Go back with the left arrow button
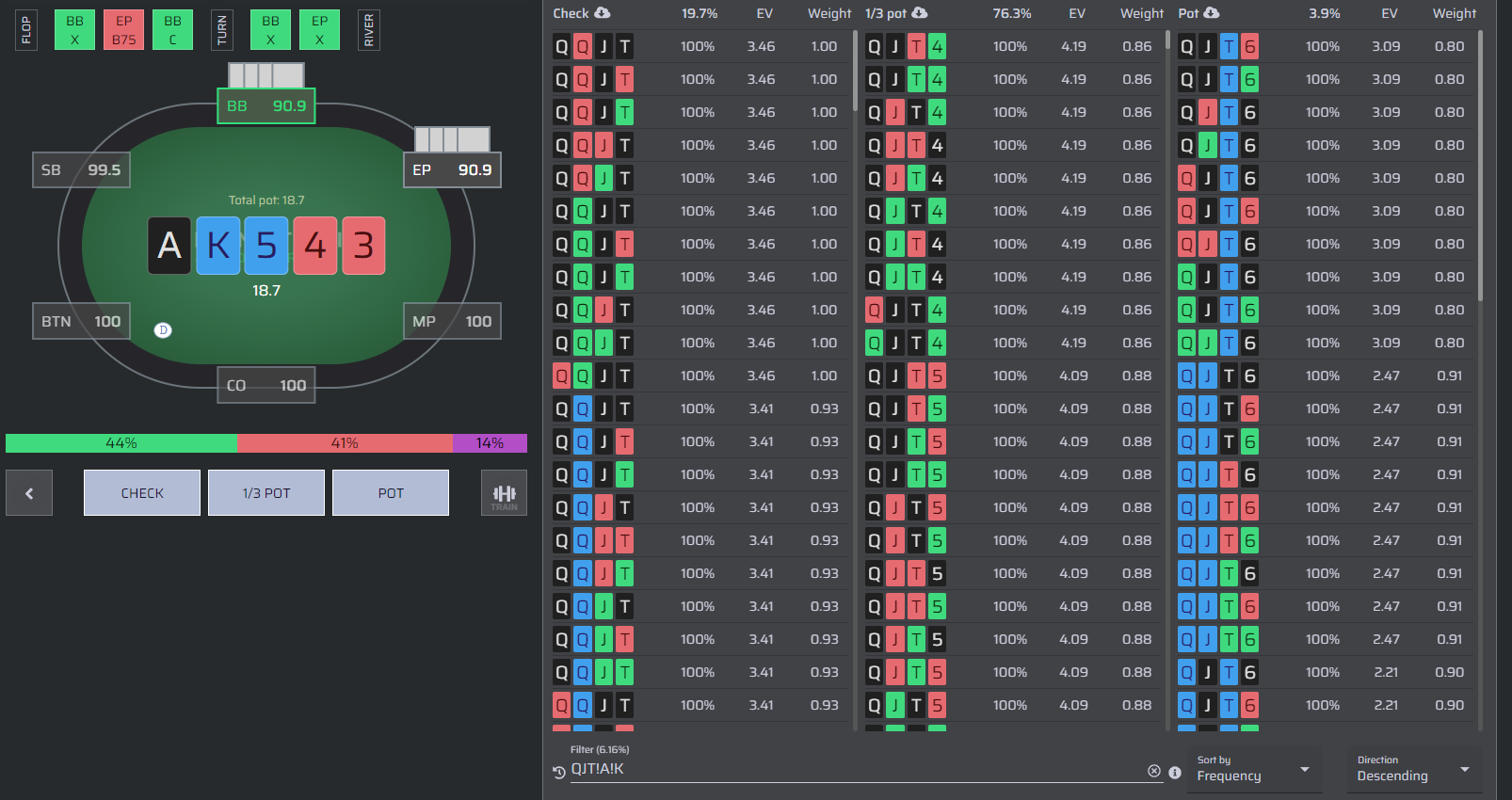The width and height of the screenshot is (1512, 800). pyautogui.click(x=29, y=493)
